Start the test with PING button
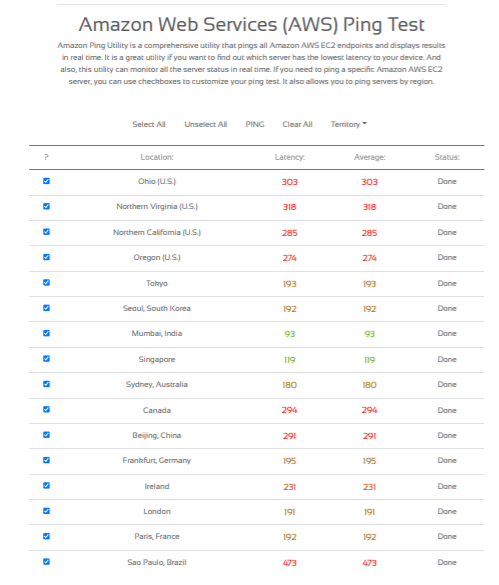Image resolution: width=499 pixels, height=585 pixels. point(255,124)
